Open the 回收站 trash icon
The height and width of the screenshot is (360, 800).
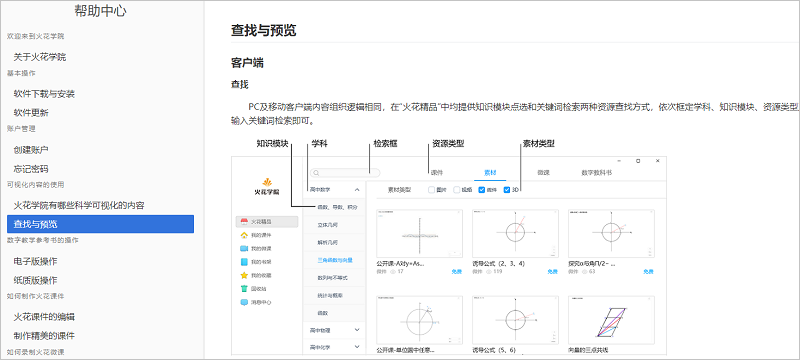pos(244,289)
